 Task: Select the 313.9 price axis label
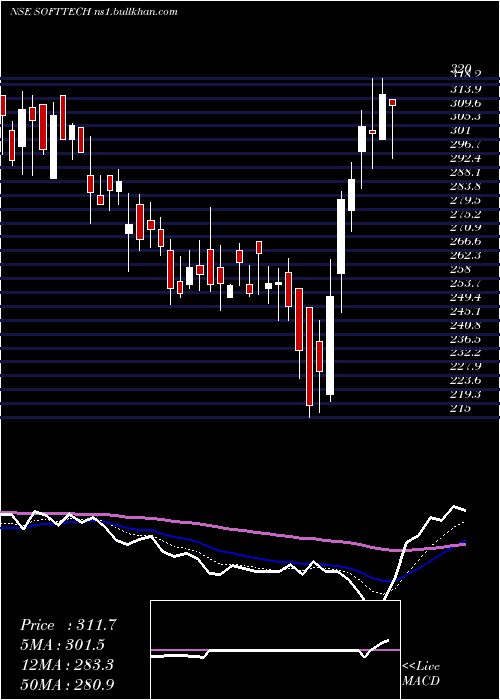tap(467, 89)
